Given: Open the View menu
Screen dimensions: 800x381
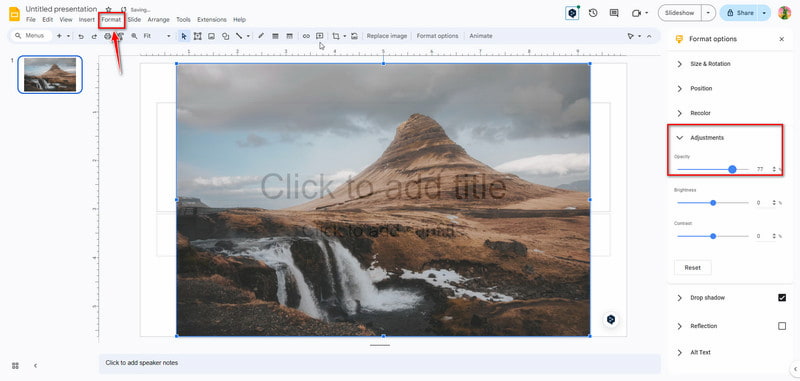Looking at the screenshot, I should click(66, 20).
